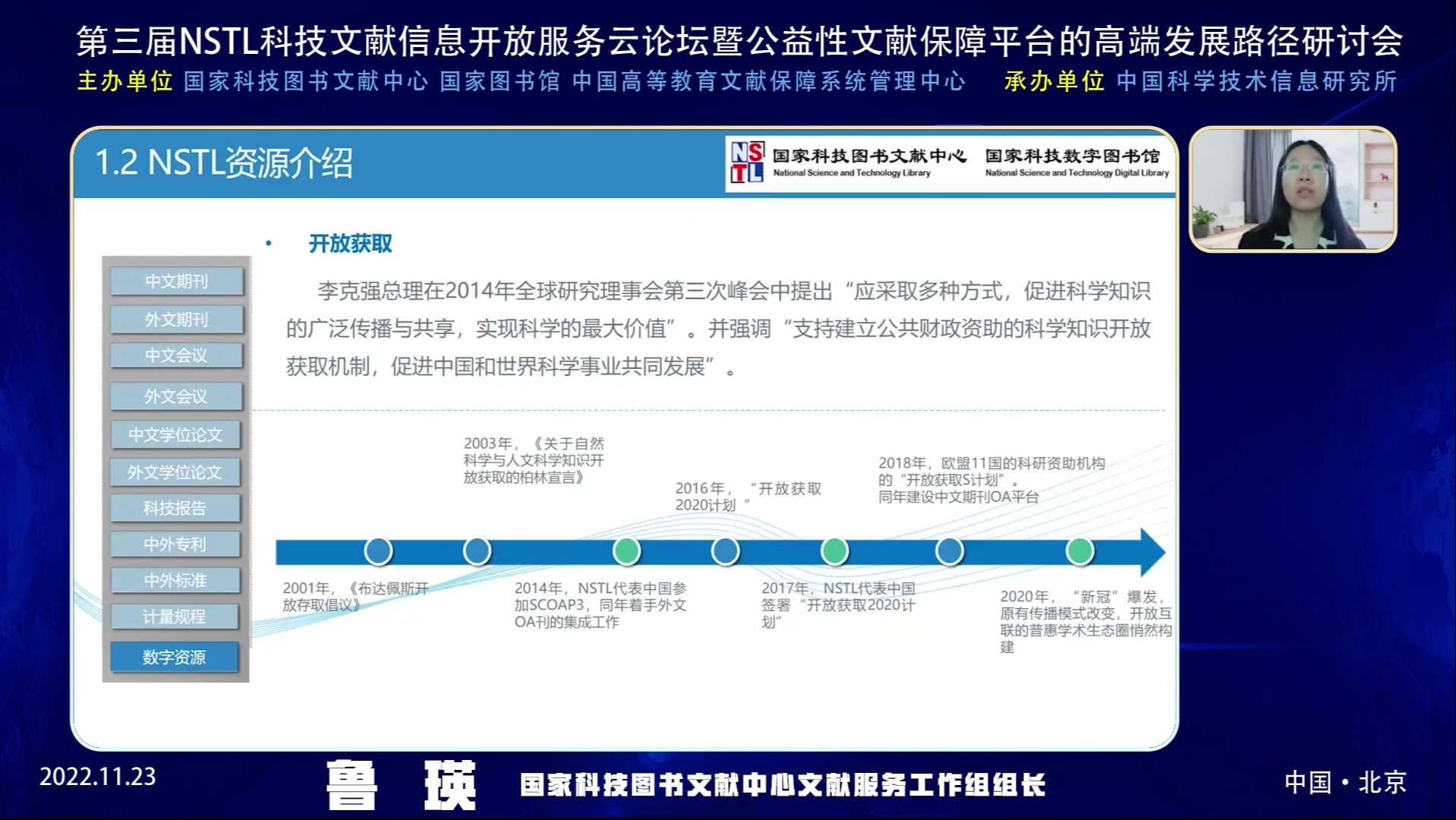
Task: Click the 科技报告 menu entry
Action: click(175, 508)
